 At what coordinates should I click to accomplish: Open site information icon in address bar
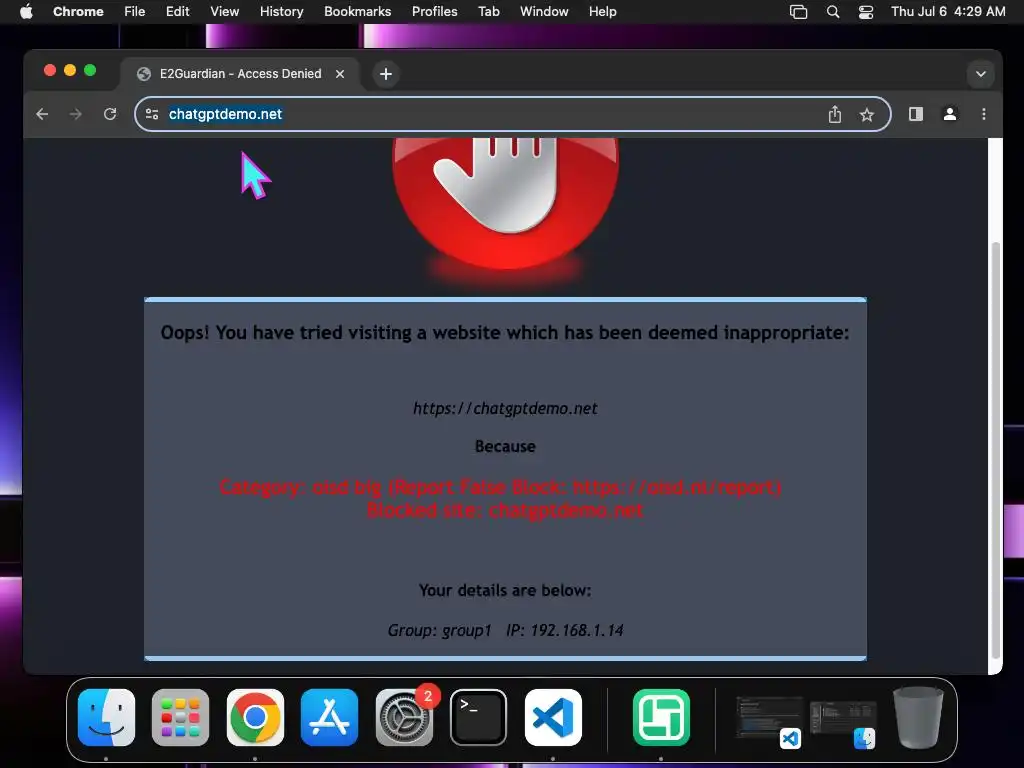(152, 114)
